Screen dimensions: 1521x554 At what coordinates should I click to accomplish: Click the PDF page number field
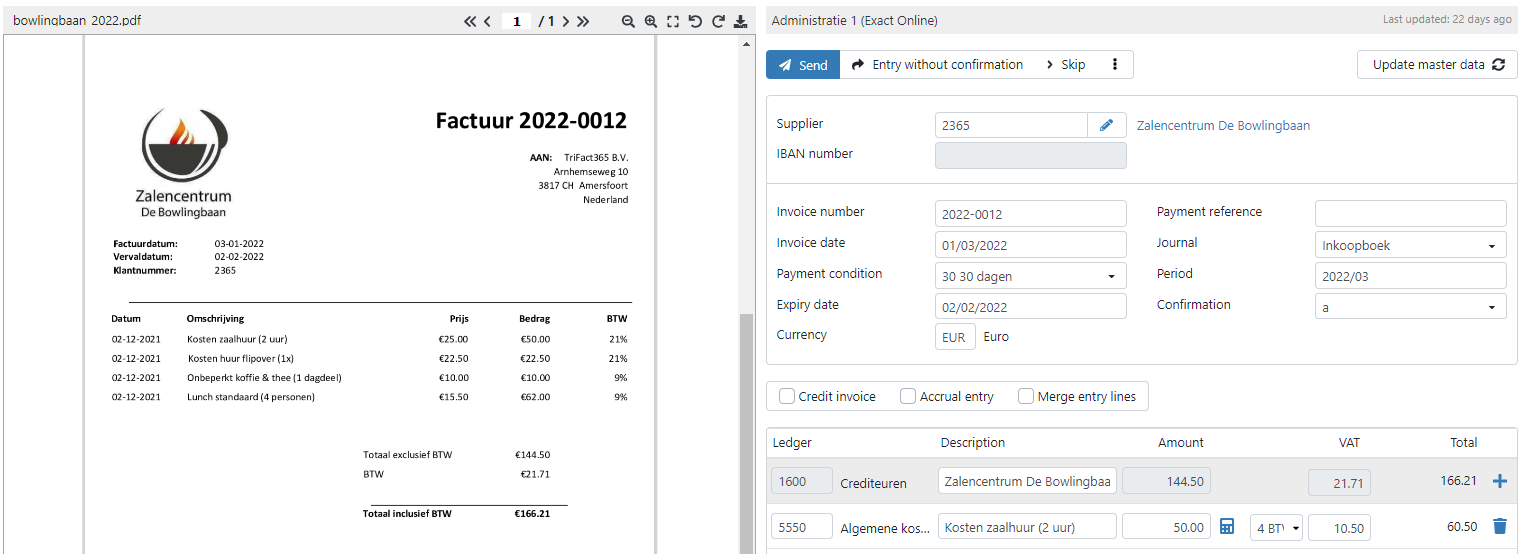516,21
